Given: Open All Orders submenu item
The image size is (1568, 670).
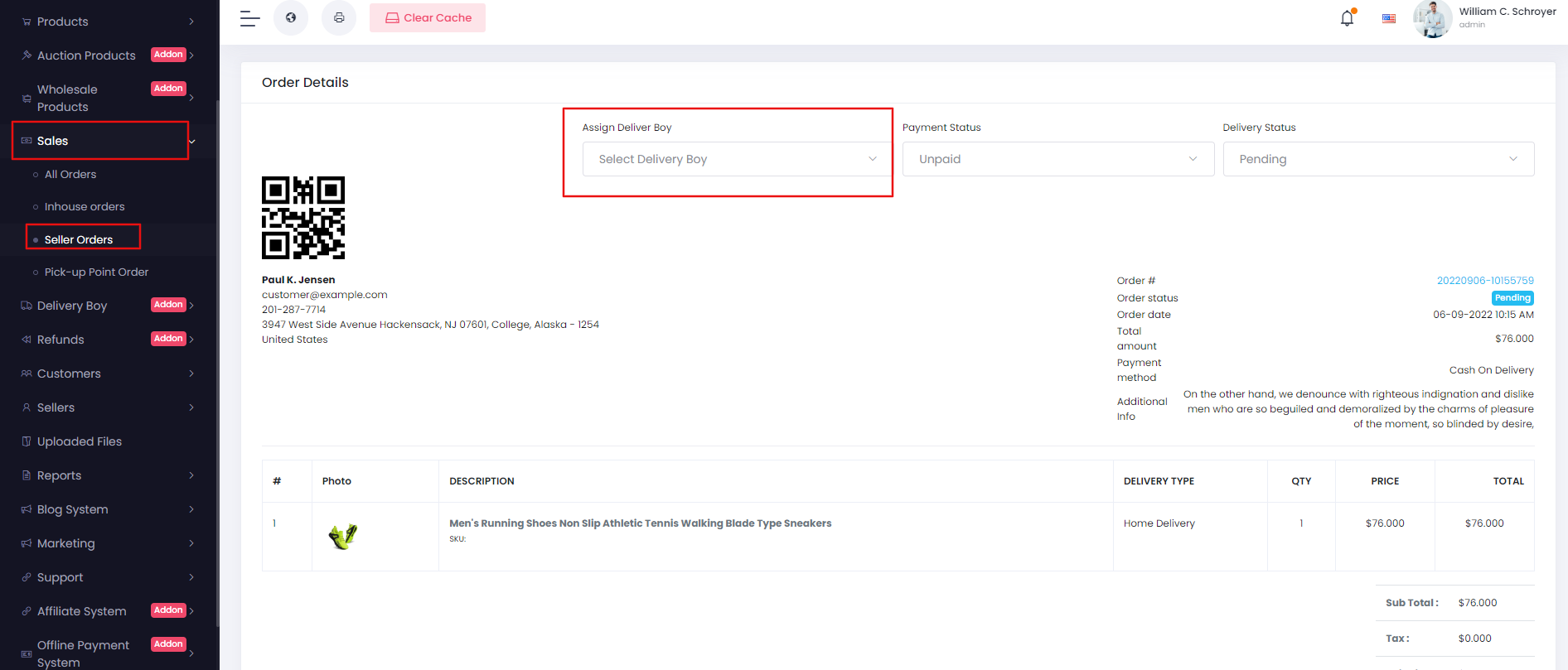Looking at the screenshot, I should coord(70,175).
